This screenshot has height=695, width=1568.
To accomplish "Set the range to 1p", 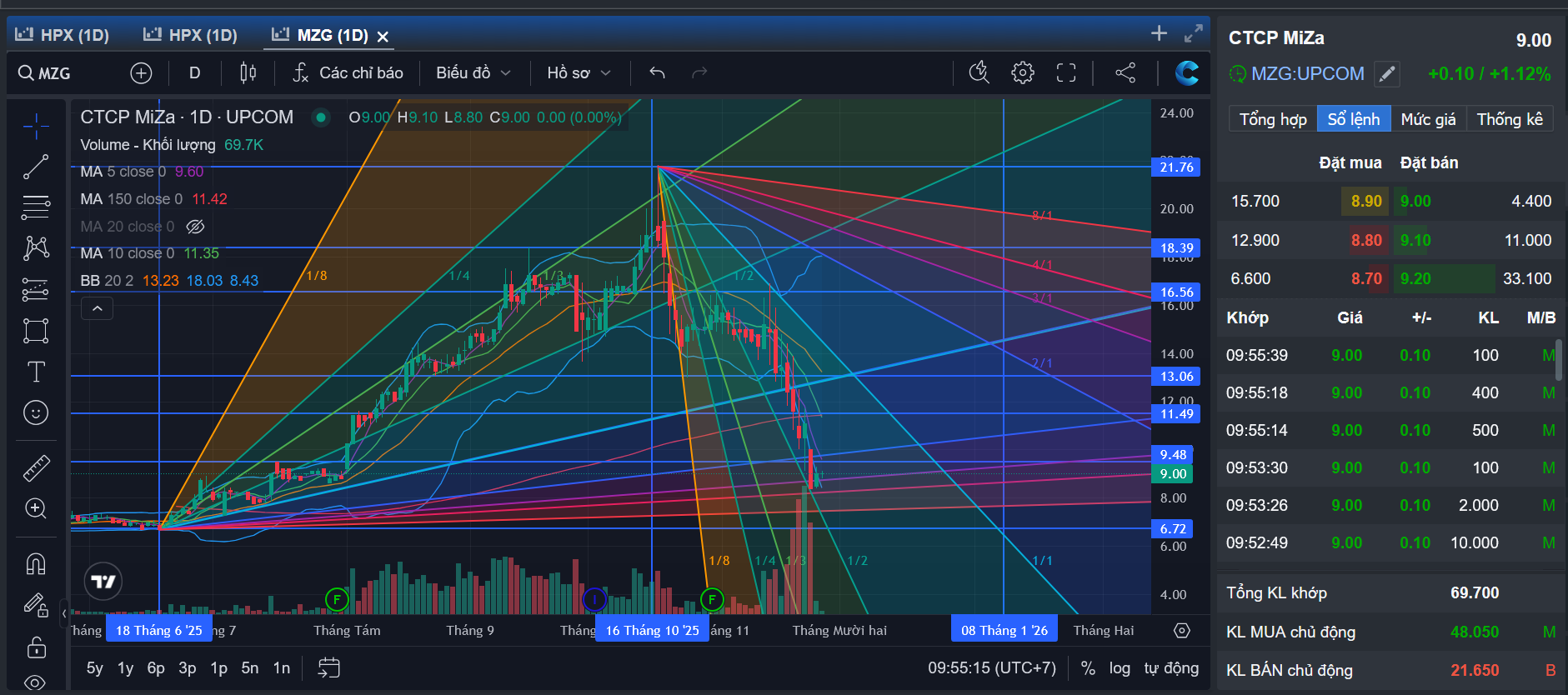I will click(219, 668).
